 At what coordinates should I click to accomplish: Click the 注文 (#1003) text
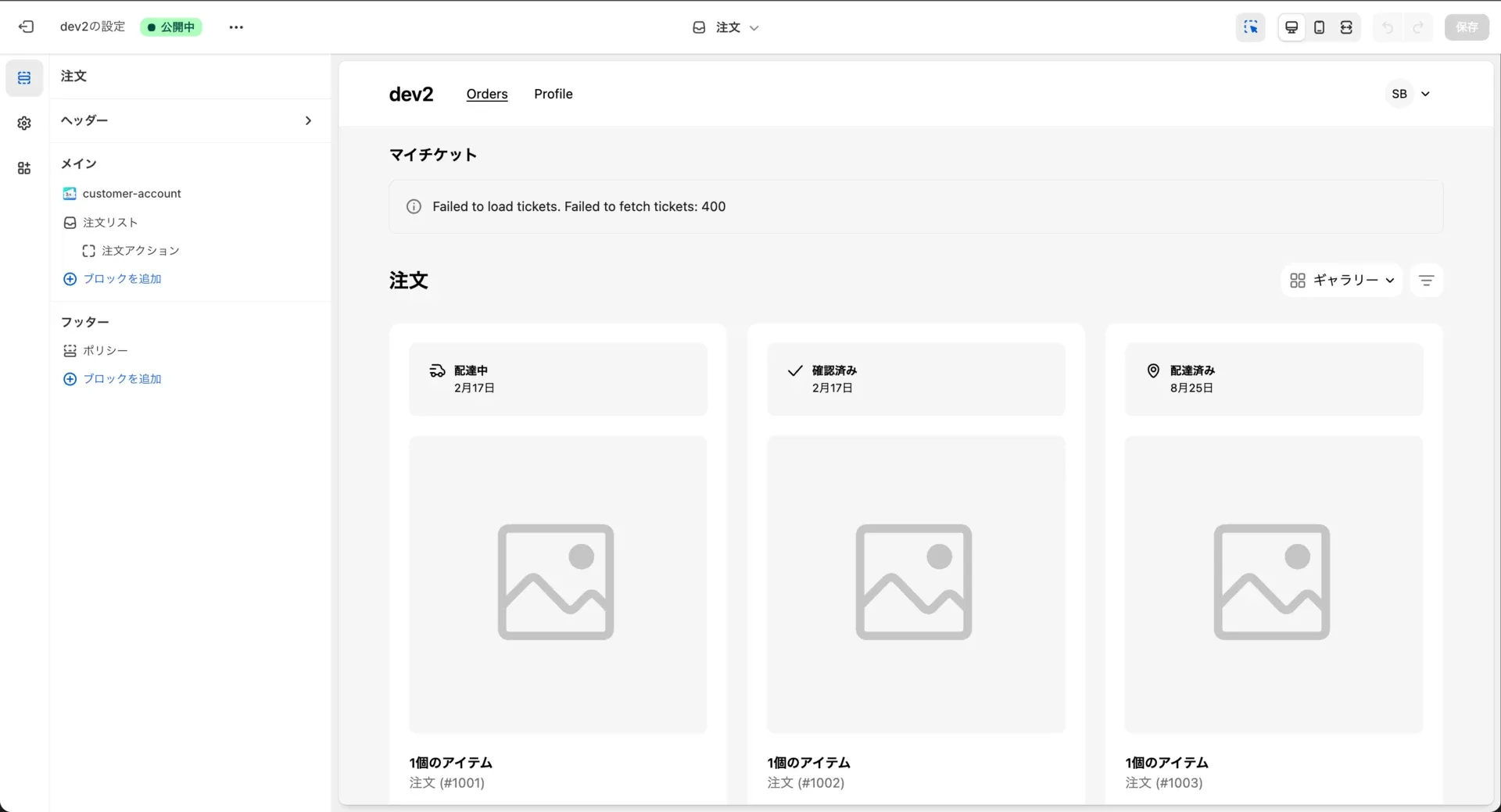[x=1164, y=782]
